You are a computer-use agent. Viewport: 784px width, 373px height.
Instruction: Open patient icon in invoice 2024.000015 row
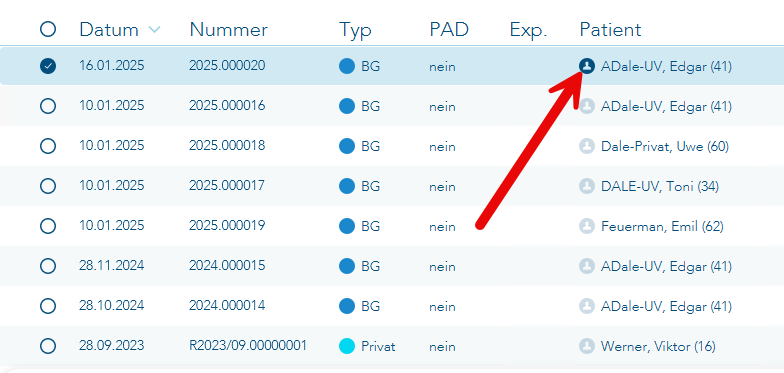pyautogui.click(x=586, y=266)
